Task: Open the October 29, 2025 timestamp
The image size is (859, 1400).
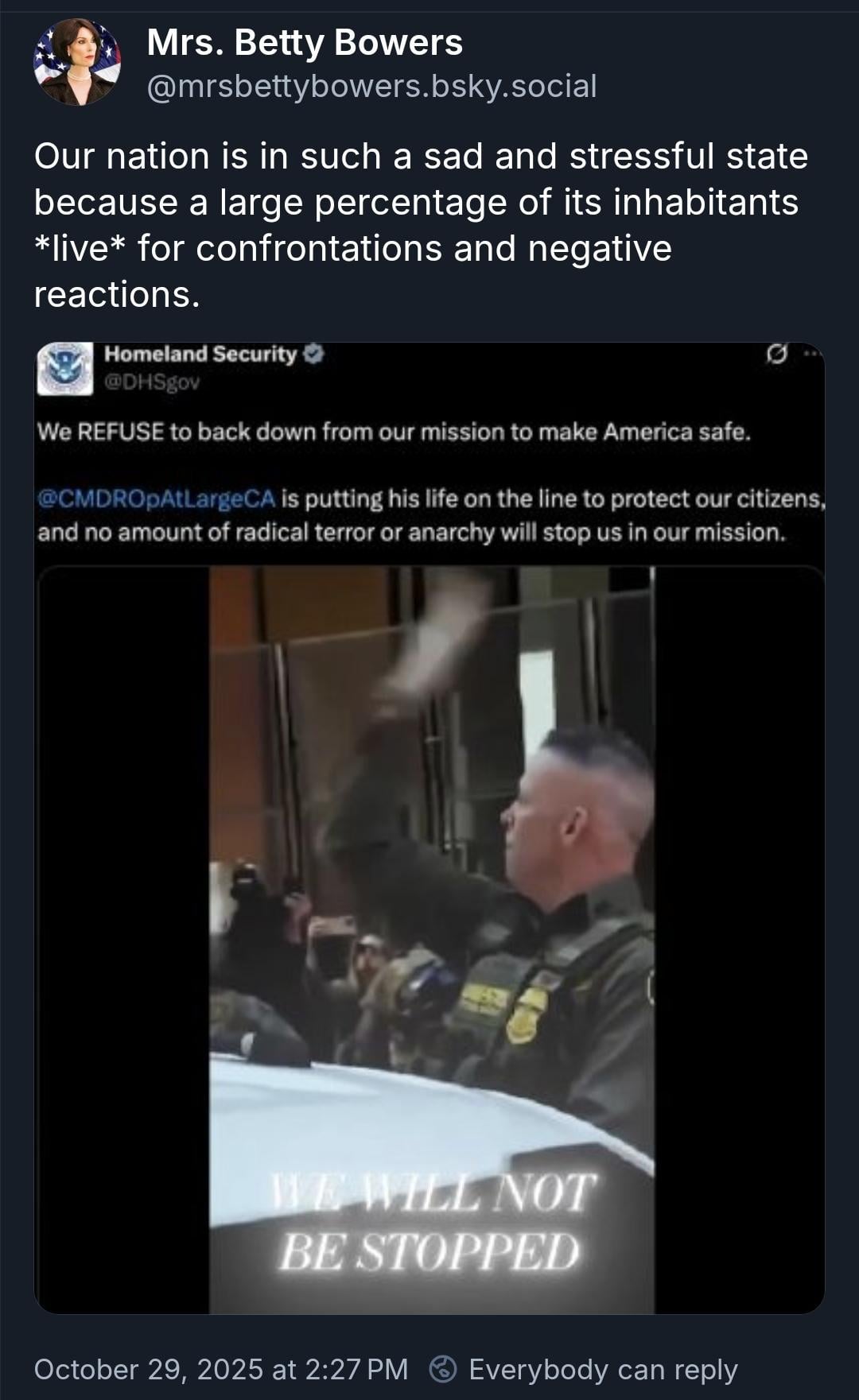Action: pyautogui.click(x=221, y=1369)
